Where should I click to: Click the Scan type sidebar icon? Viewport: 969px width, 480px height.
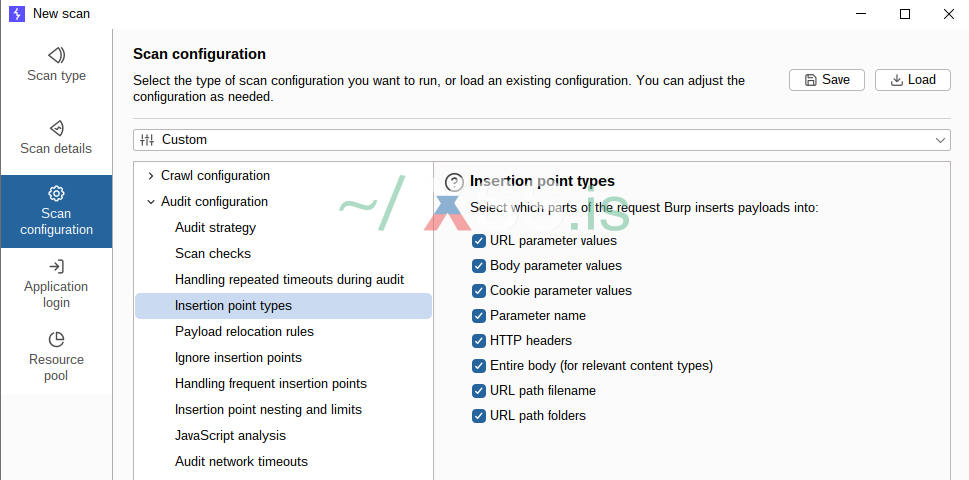point(56,55)
